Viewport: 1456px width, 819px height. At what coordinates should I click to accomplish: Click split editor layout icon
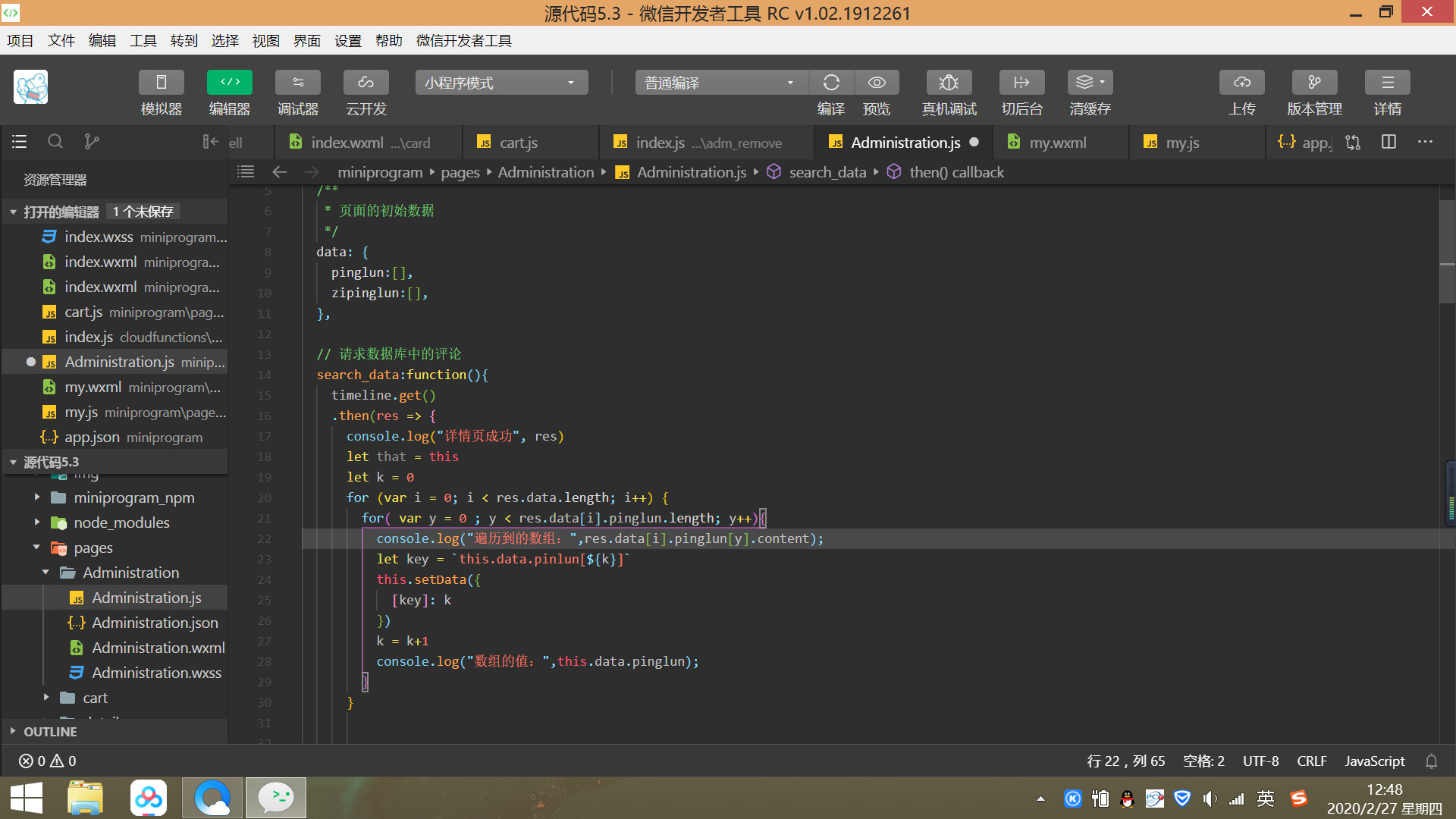(x=1389, y=142)
